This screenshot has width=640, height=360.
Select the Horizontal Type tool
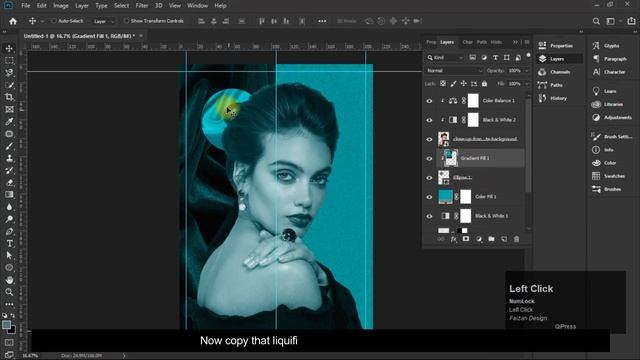(x=9, y=244)
